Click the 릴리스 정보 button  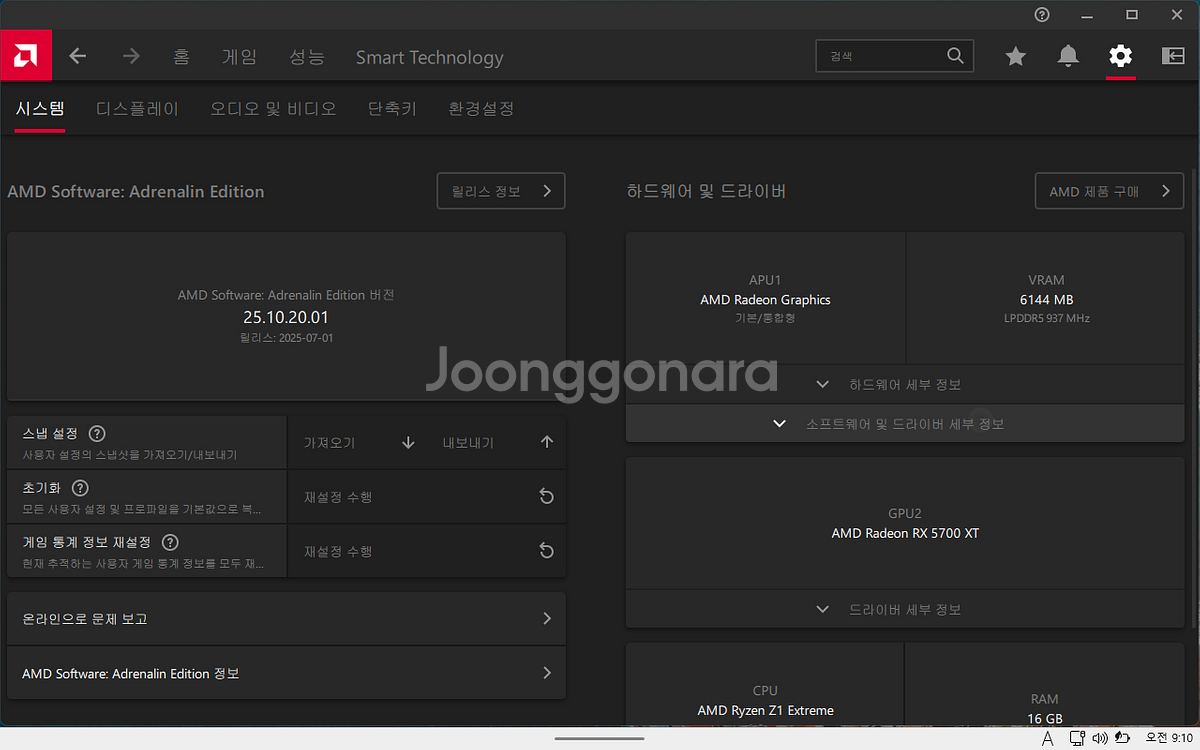coord(500,191)
